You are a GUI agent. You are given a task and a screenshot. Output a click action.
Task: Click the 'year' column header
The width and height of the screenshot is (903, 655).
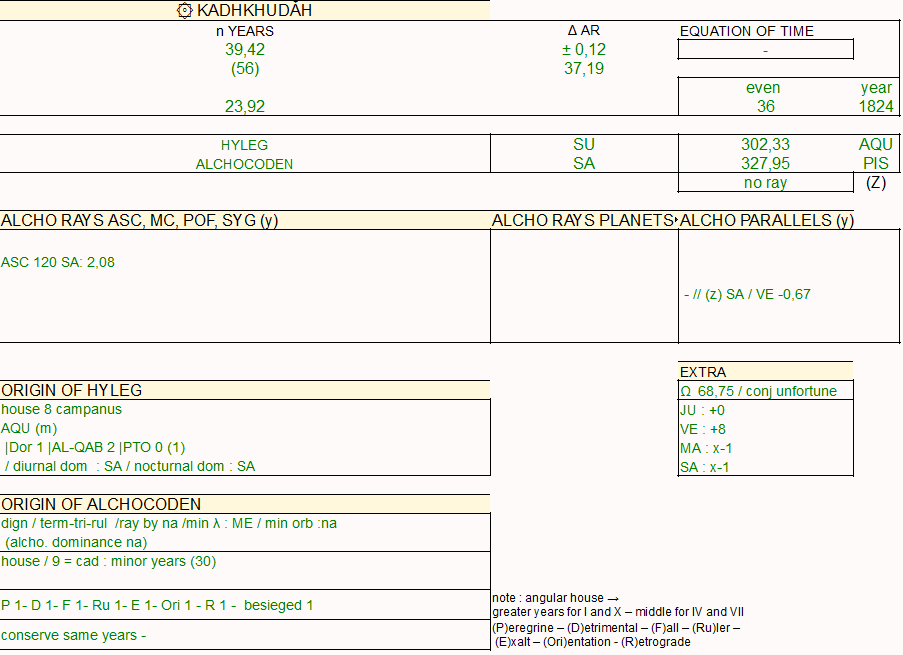pos(876,88)
